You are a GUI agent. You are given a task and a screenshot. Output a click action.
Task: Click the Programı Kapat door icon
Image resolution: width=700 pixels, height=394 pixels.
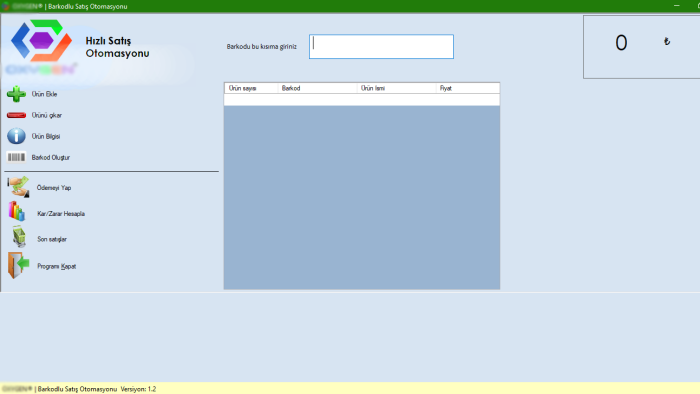coord(18,265)
